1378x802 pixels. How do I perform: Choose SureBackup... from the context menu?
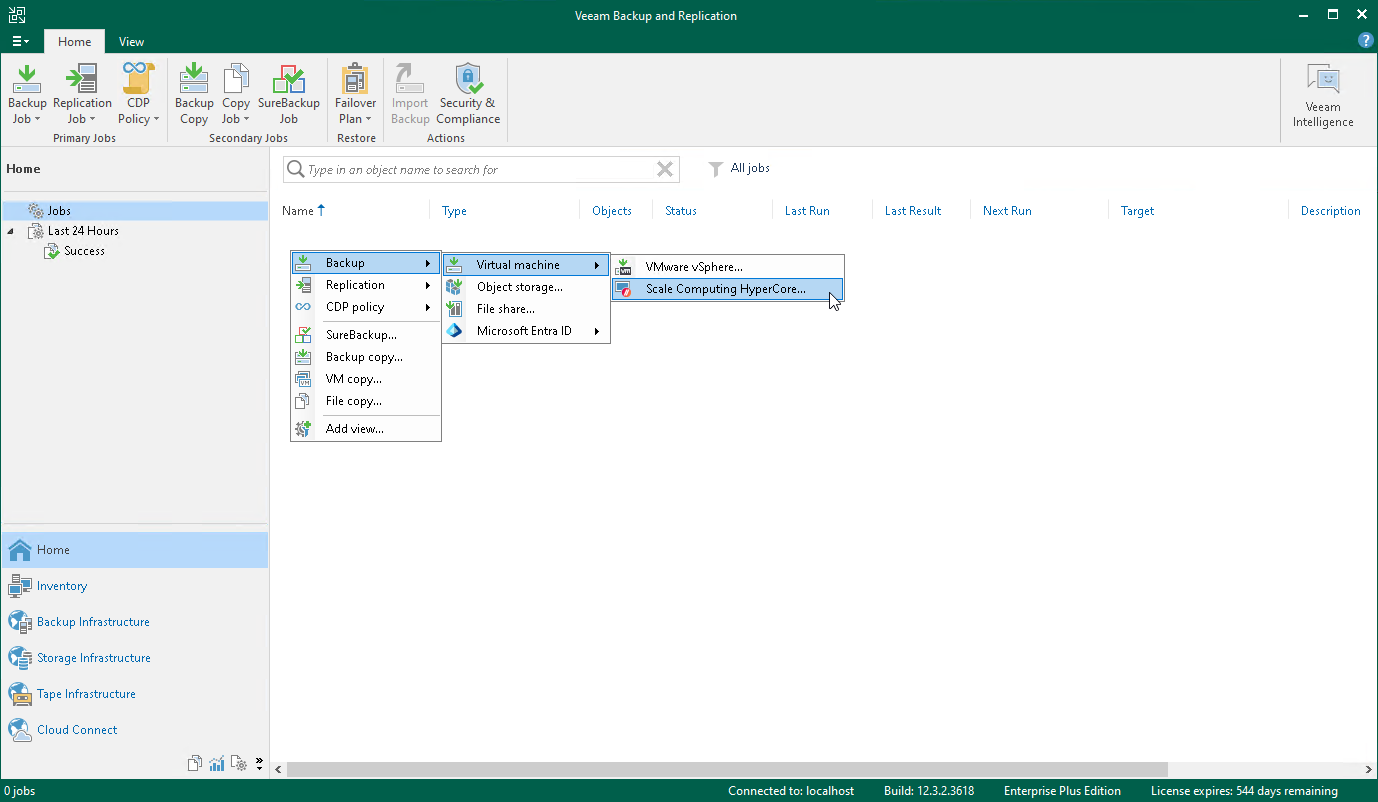click(x=365, y=335)
